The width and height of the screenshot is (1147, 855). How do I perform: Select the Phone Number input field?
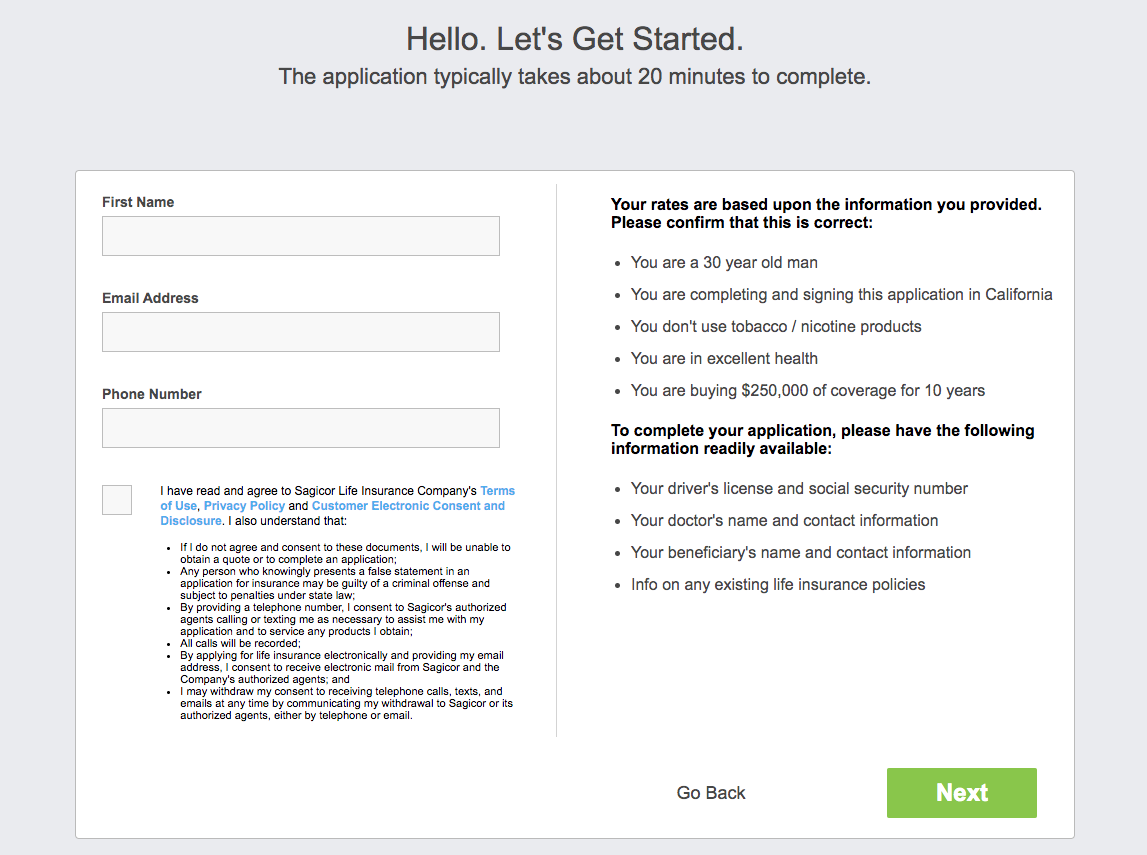pos(300,428)
